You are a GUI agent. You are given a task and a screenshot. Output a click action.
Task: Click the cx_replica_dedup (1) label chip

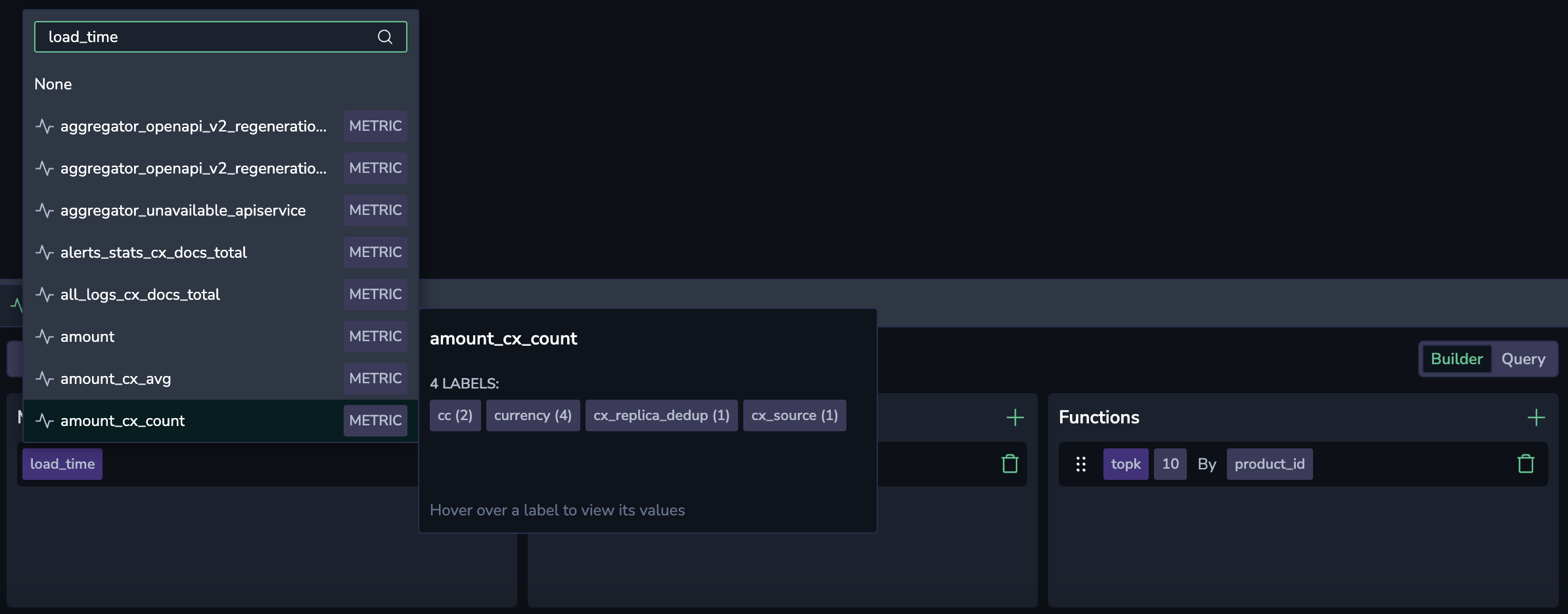[x=661, y=415]
